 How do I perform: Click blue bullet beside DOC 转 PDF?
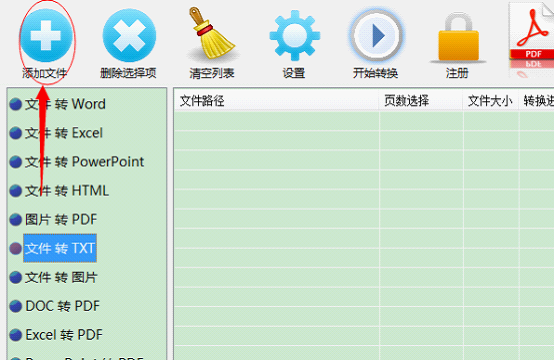click(x=16, y=306)
